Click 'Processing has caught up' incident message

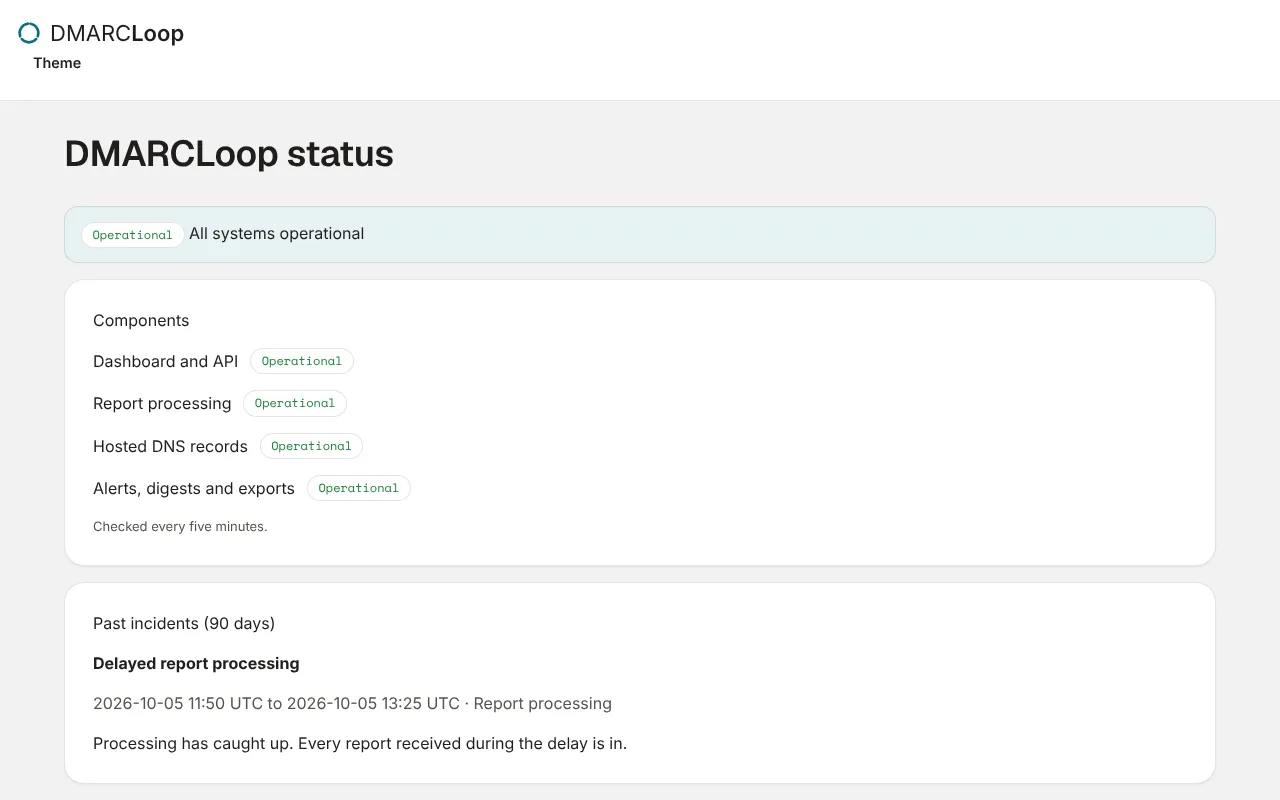[x=360, y=744]
